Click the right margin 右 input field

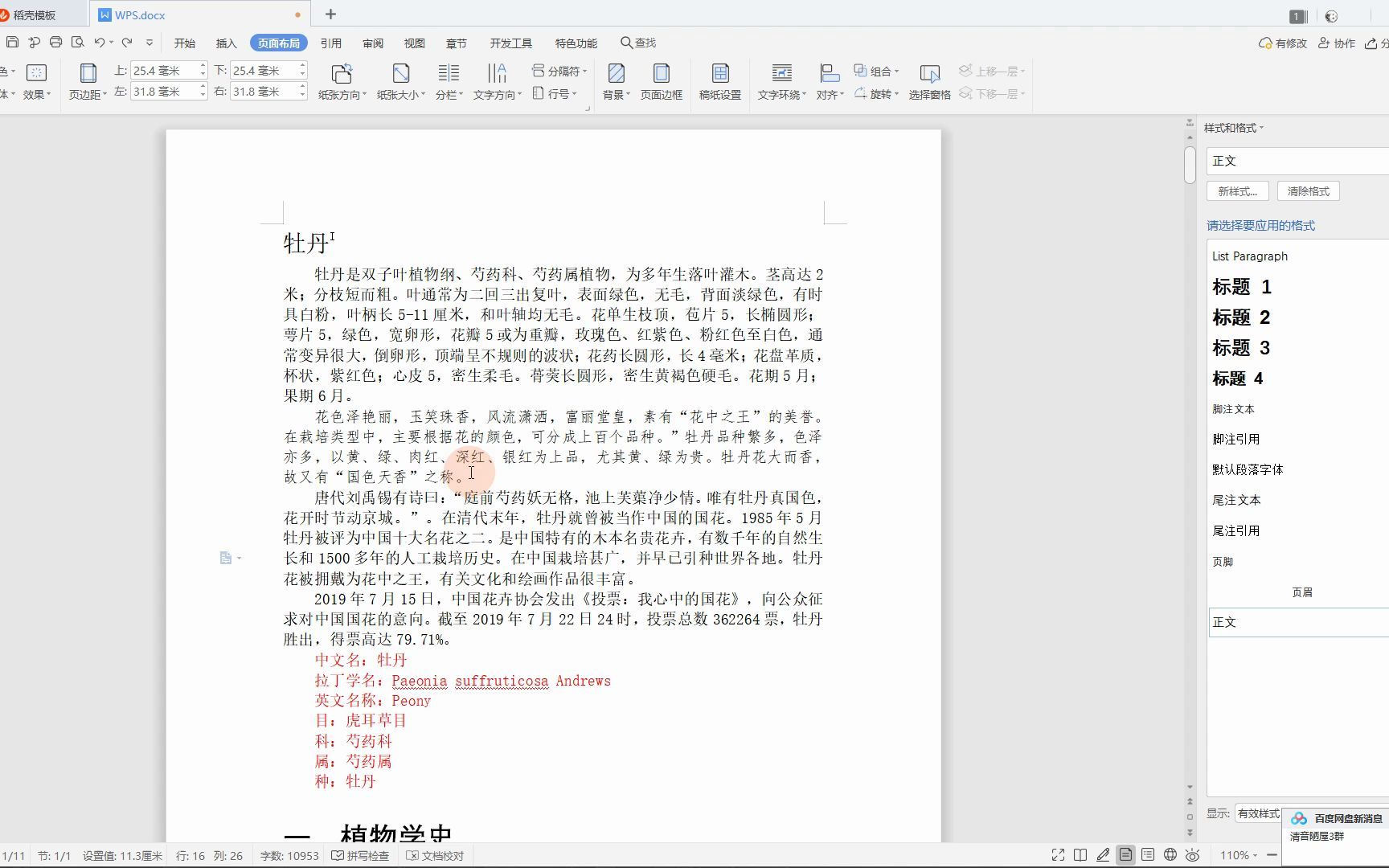coord(264,92)
